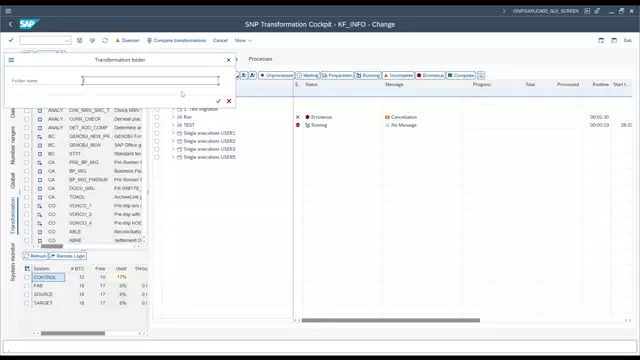Tick the checkbox beside Run node

157,117
